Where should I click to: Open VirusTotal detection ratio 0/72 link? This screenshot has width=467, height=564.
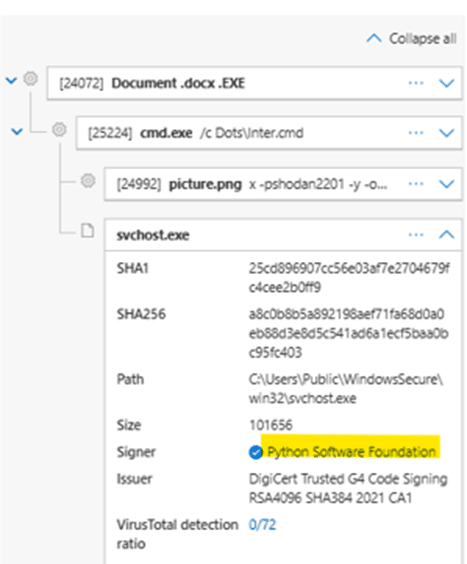[x=262, y=525]
